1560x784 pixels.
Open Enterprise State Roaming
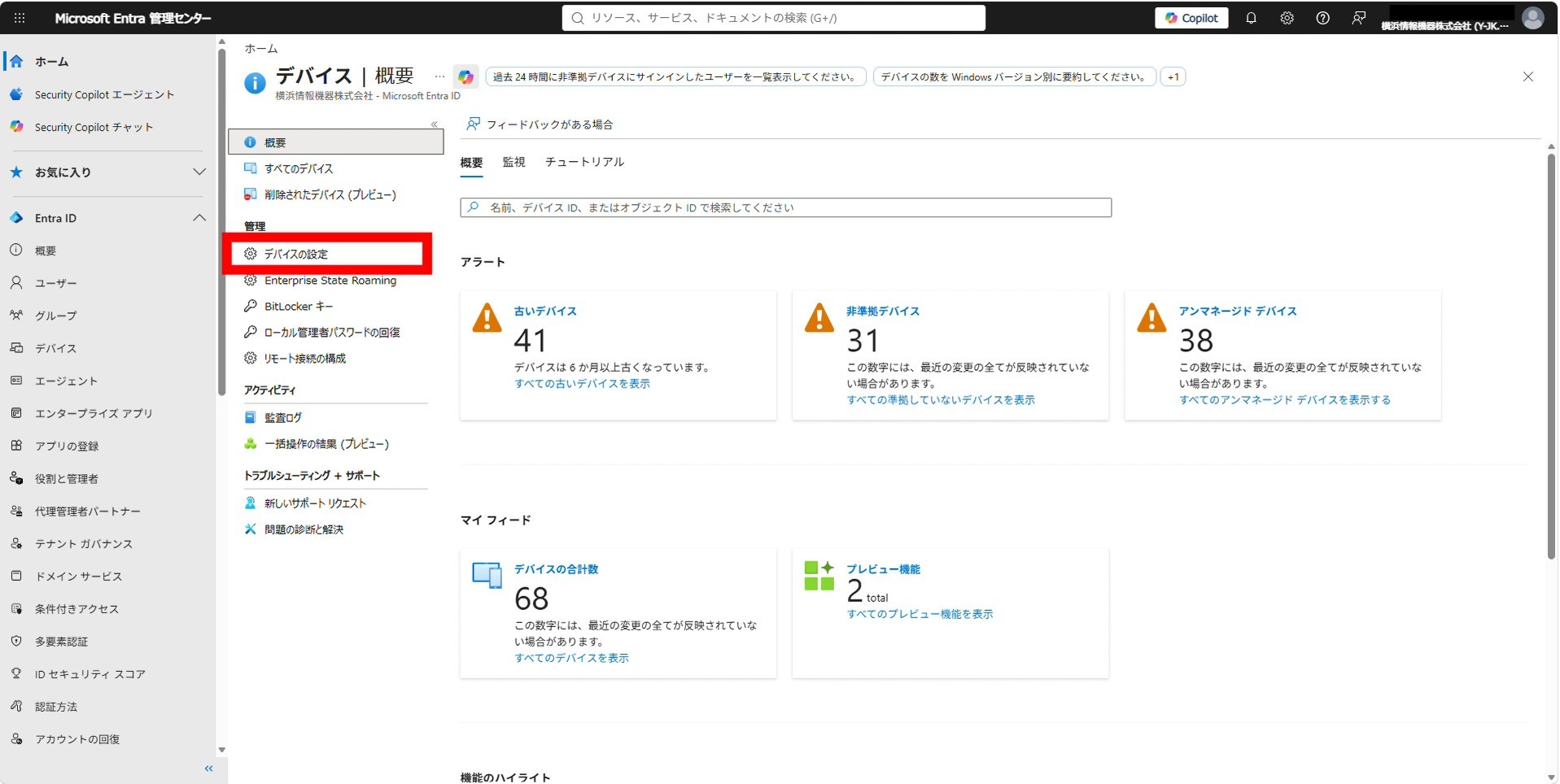coord(330,281)
